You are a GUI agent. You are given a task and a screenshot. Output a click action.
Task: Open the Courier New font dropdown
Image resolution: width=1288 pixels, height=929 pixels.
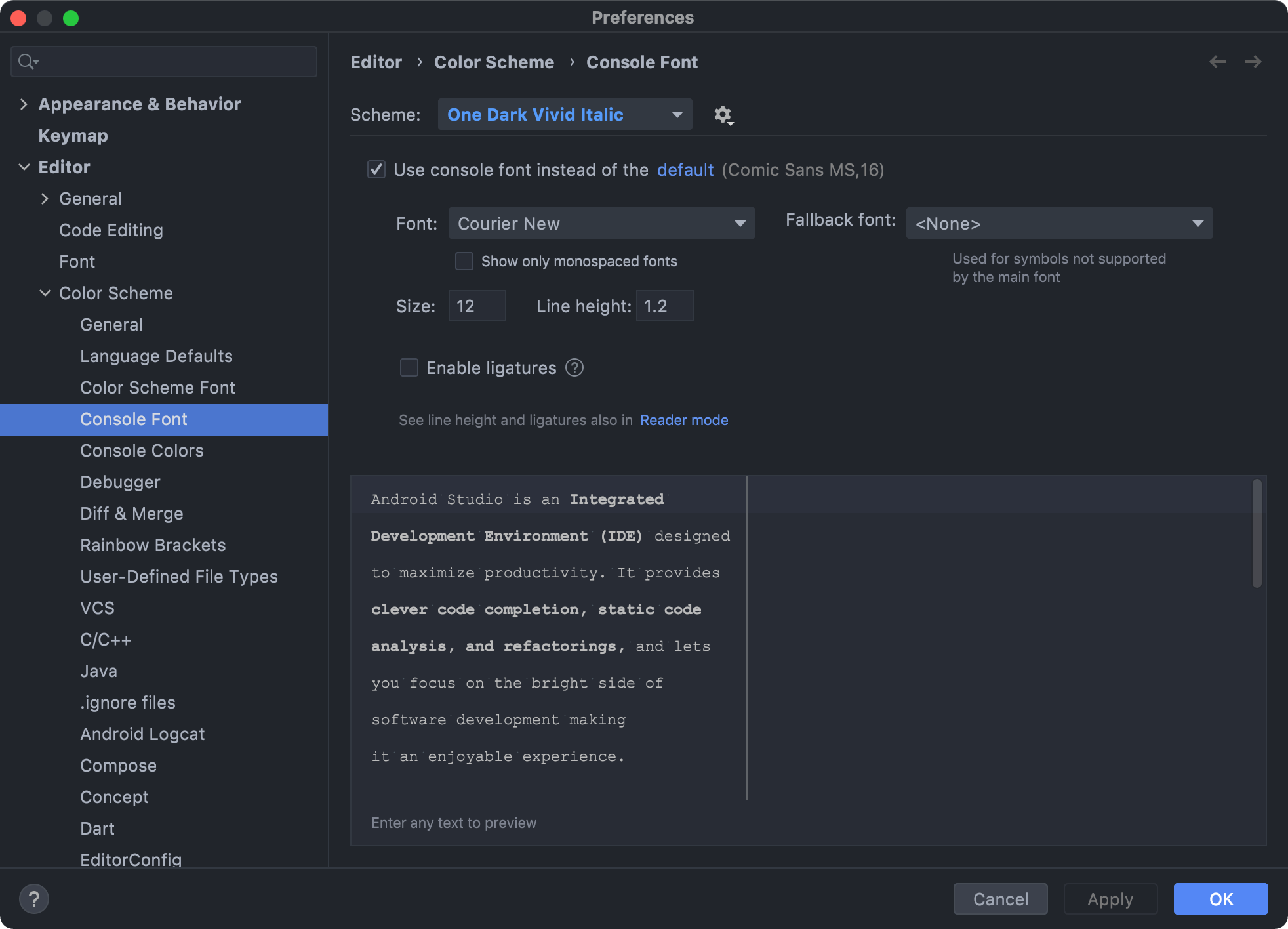click(x=601, y=224)
